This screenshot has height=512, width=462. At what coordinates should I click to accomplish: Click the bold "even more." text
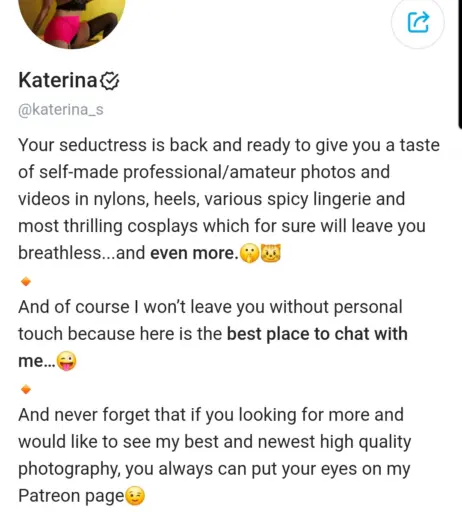click(195, 253)
